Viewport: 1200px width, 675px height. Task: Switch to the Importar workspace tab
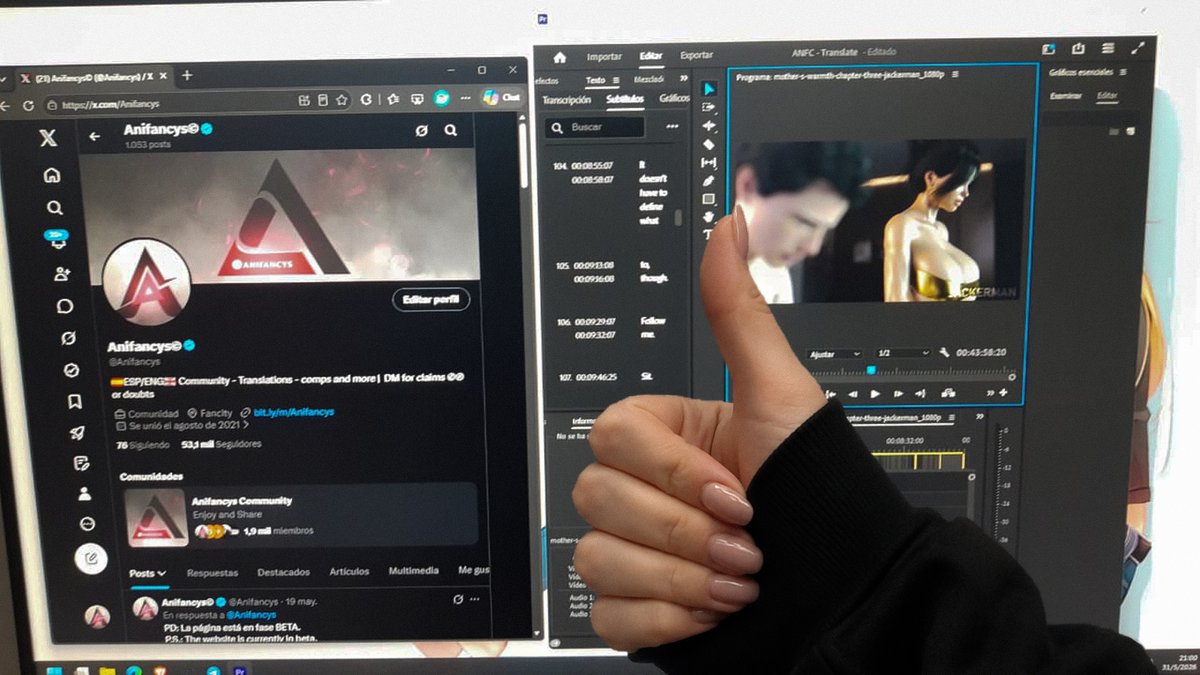[x=604, y=57]
